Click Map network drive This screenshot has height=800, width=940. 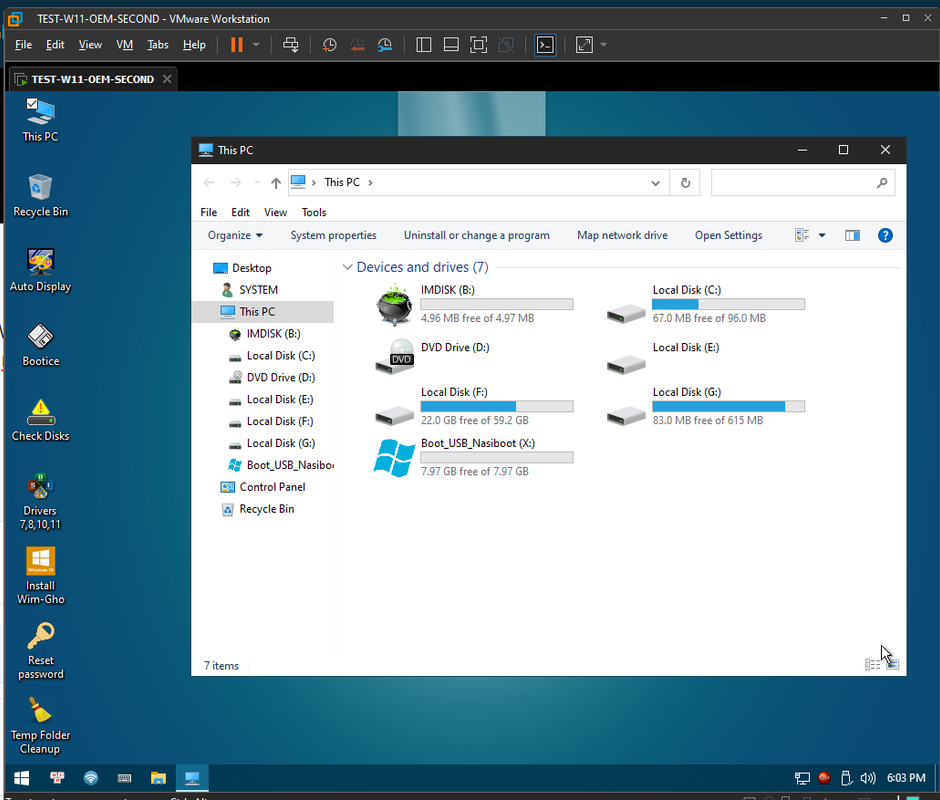[622, 236]
